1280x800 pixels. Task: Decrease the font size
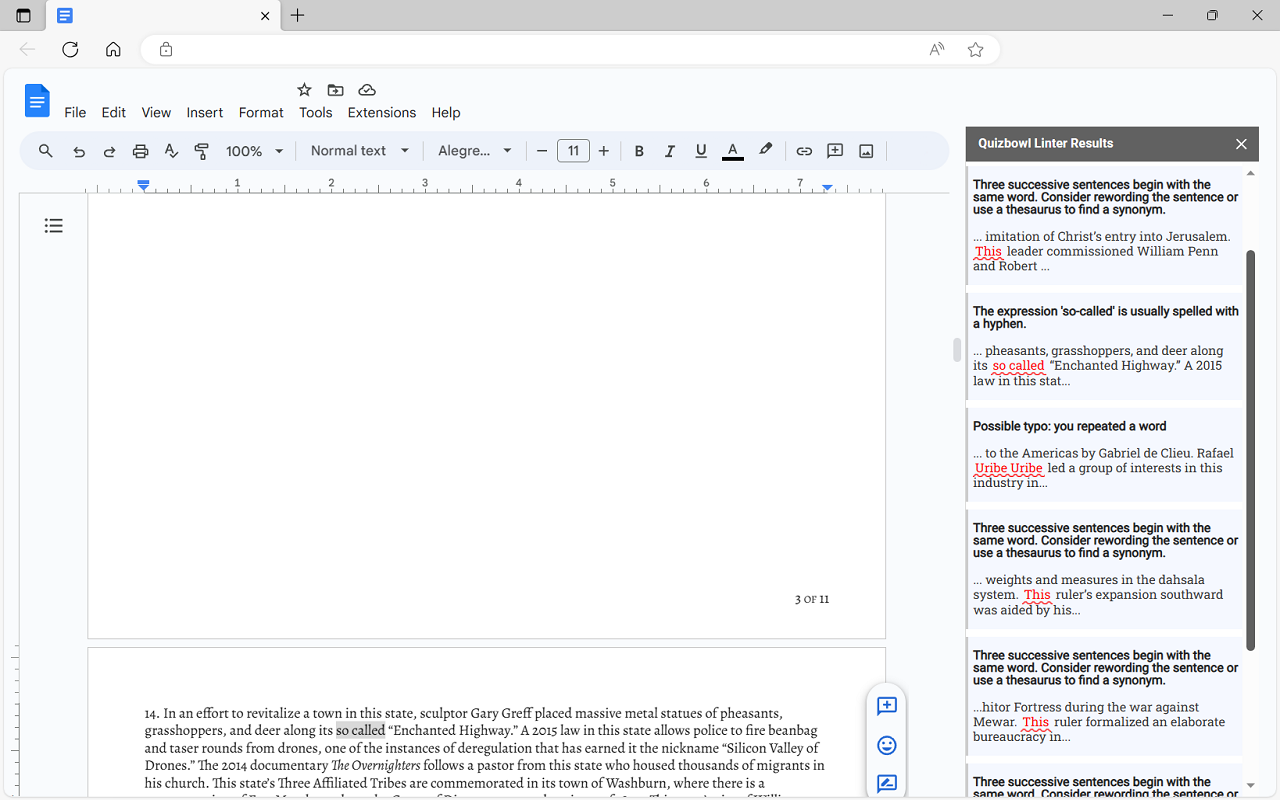click(542, 151)
